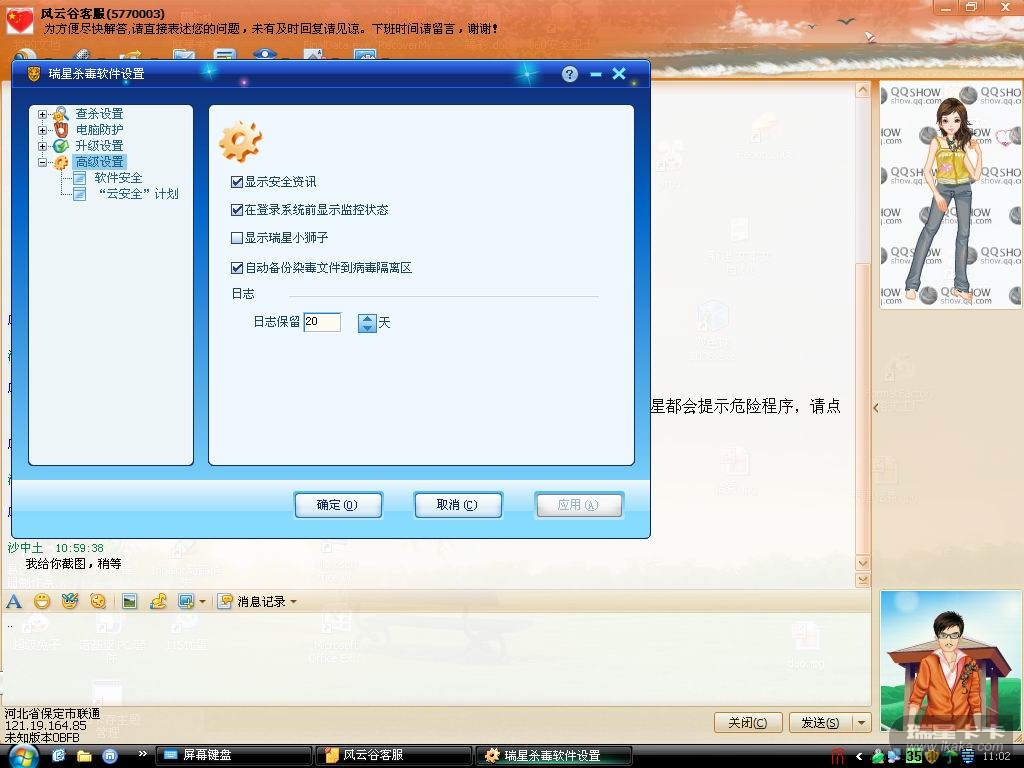Open the round blue quick launch icon
Image resolution: width=1024 pixels, height=768 pixels.
pos(110,756)
